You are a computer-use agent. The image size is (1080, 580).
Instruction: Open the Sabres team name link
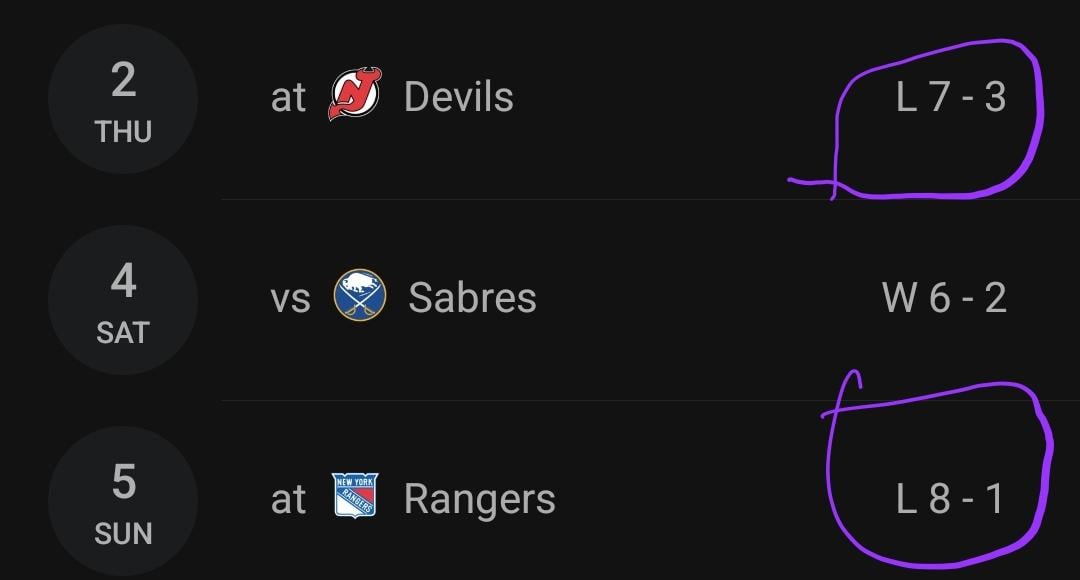(472, 298)
